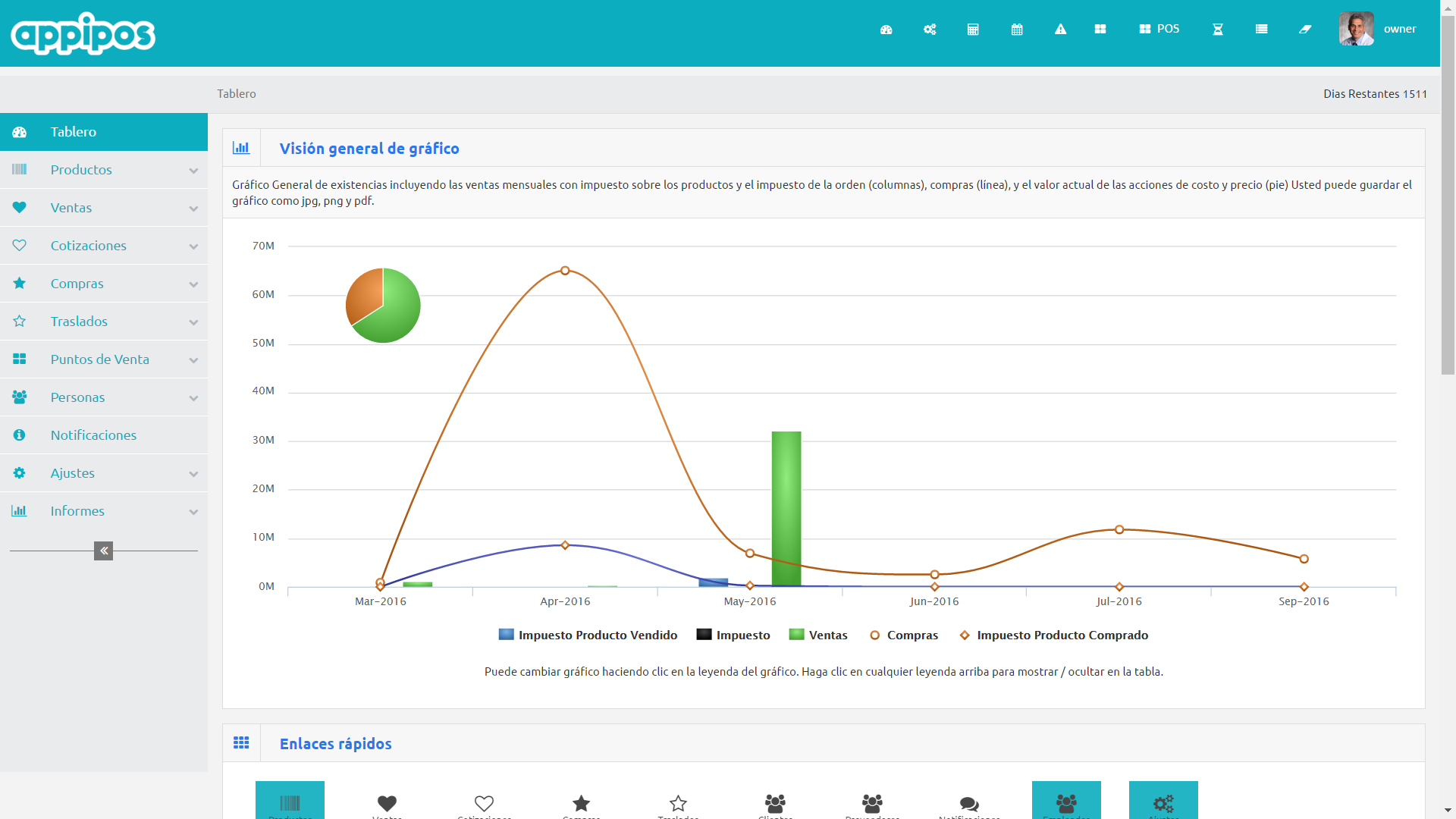Image resolution: width=1456 pixels, height=819 pixels.
Task: Toggle Compras series in chart legend
Action: (904, 635)
